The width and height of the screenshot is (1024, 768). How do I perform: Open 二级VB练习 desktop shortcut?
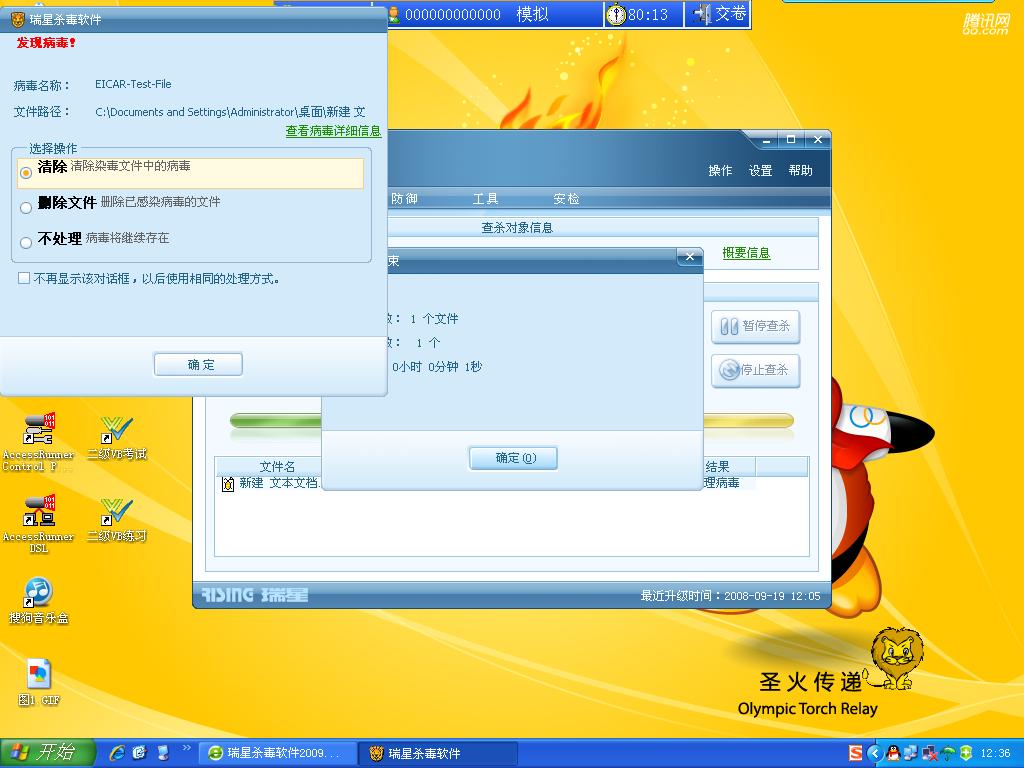(x=117, y=520)
